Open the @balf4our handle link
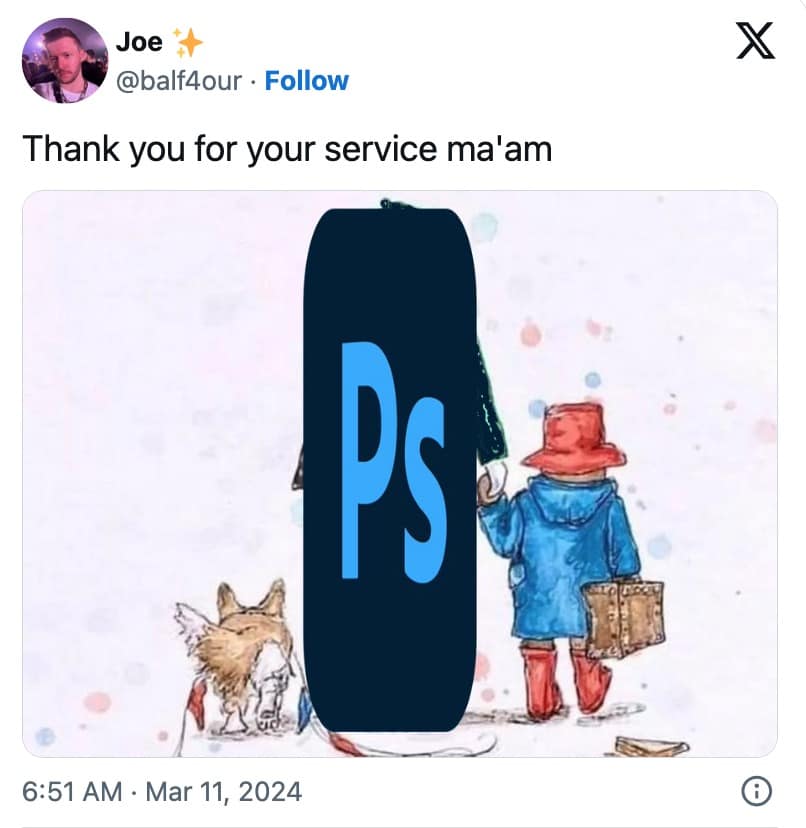This screenshot has width=806, height=828. coord(179,81)
